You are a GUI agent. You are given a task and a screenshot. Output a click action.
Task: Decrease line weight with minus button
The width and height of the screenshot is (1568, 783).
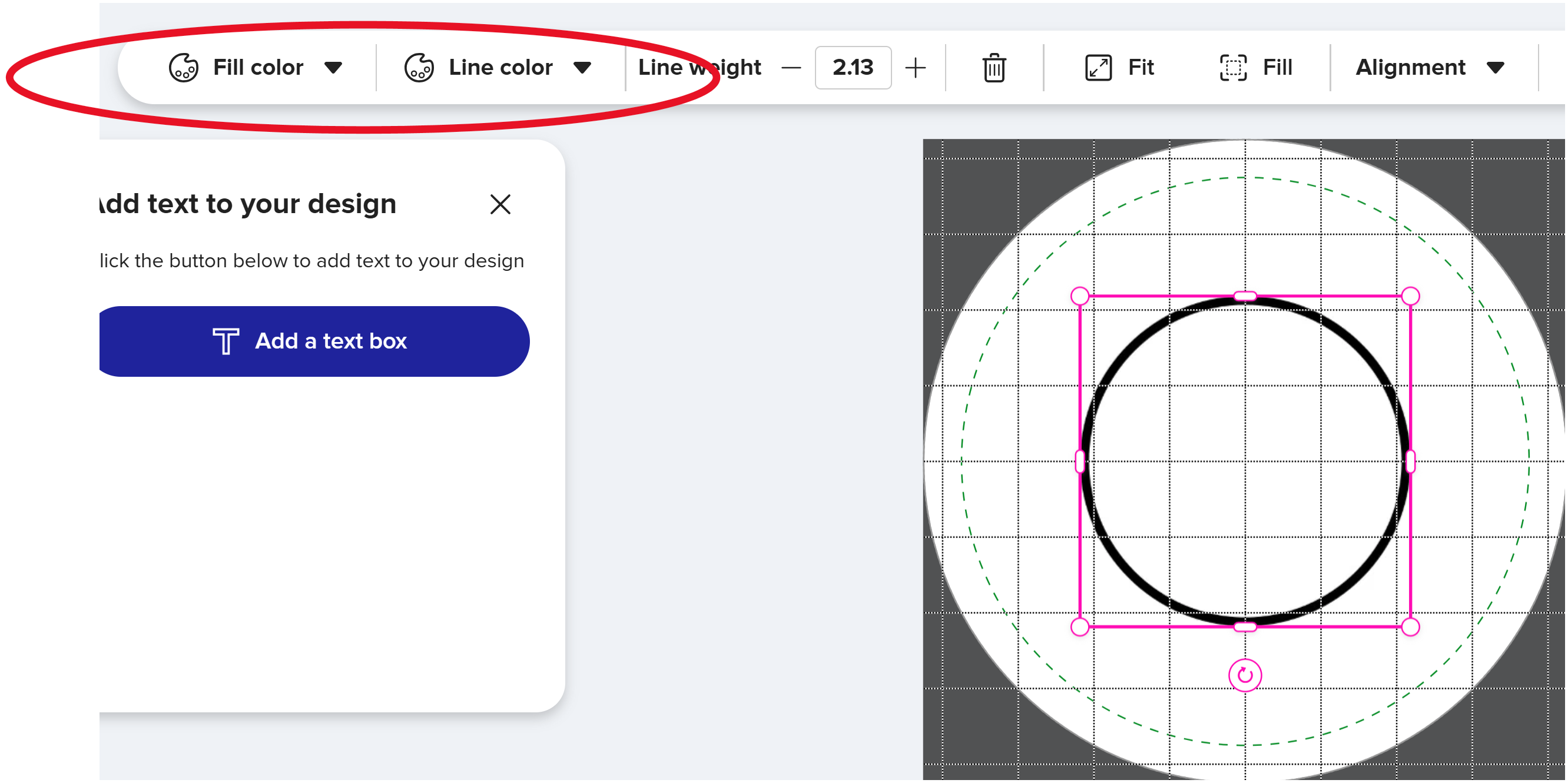coord(791,68)
